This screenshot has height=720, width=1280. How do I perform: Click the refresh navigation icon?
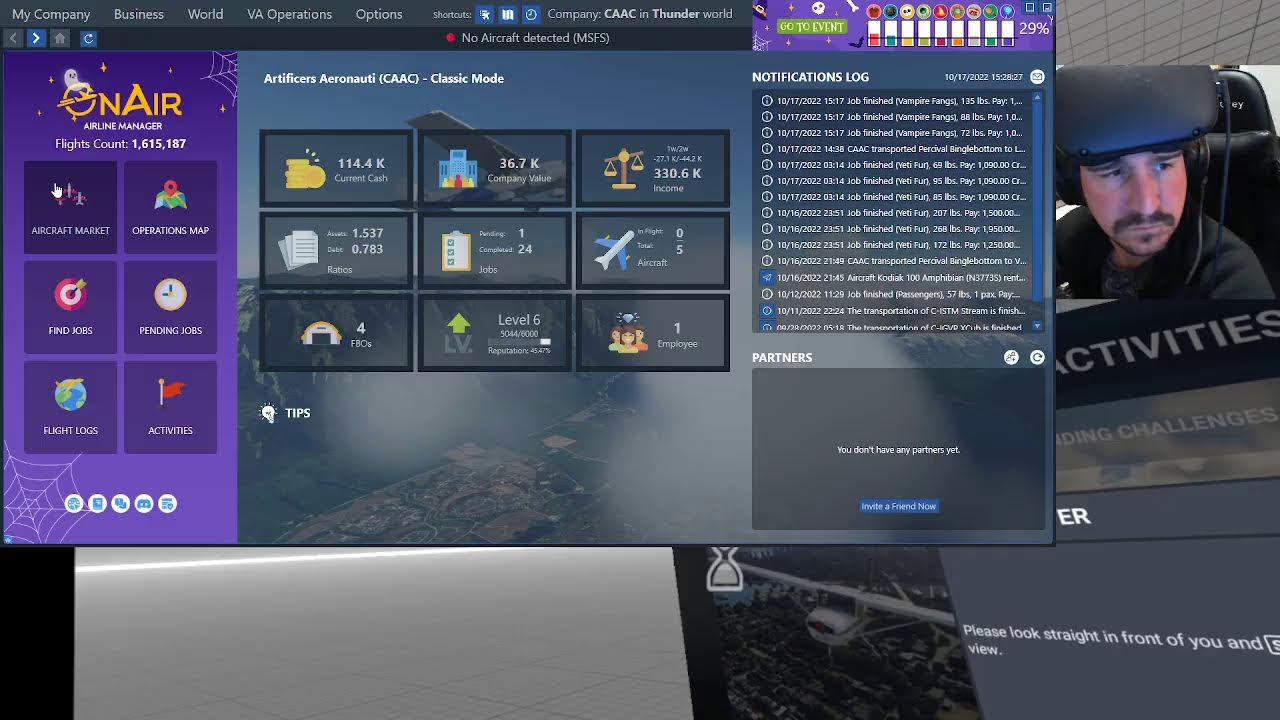coord(88,38)
